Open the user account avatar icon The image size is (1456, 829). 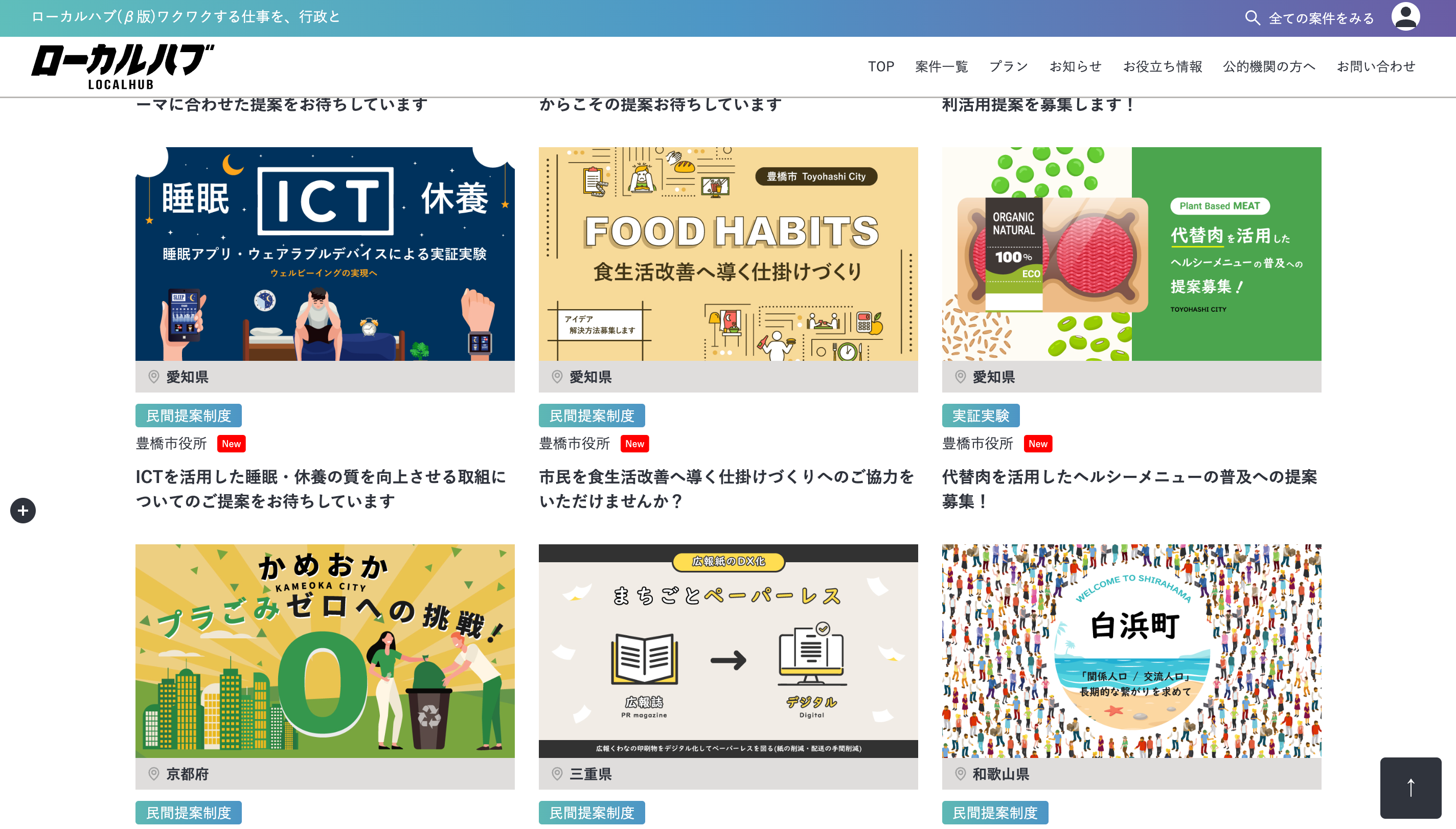click(1405, 16)
